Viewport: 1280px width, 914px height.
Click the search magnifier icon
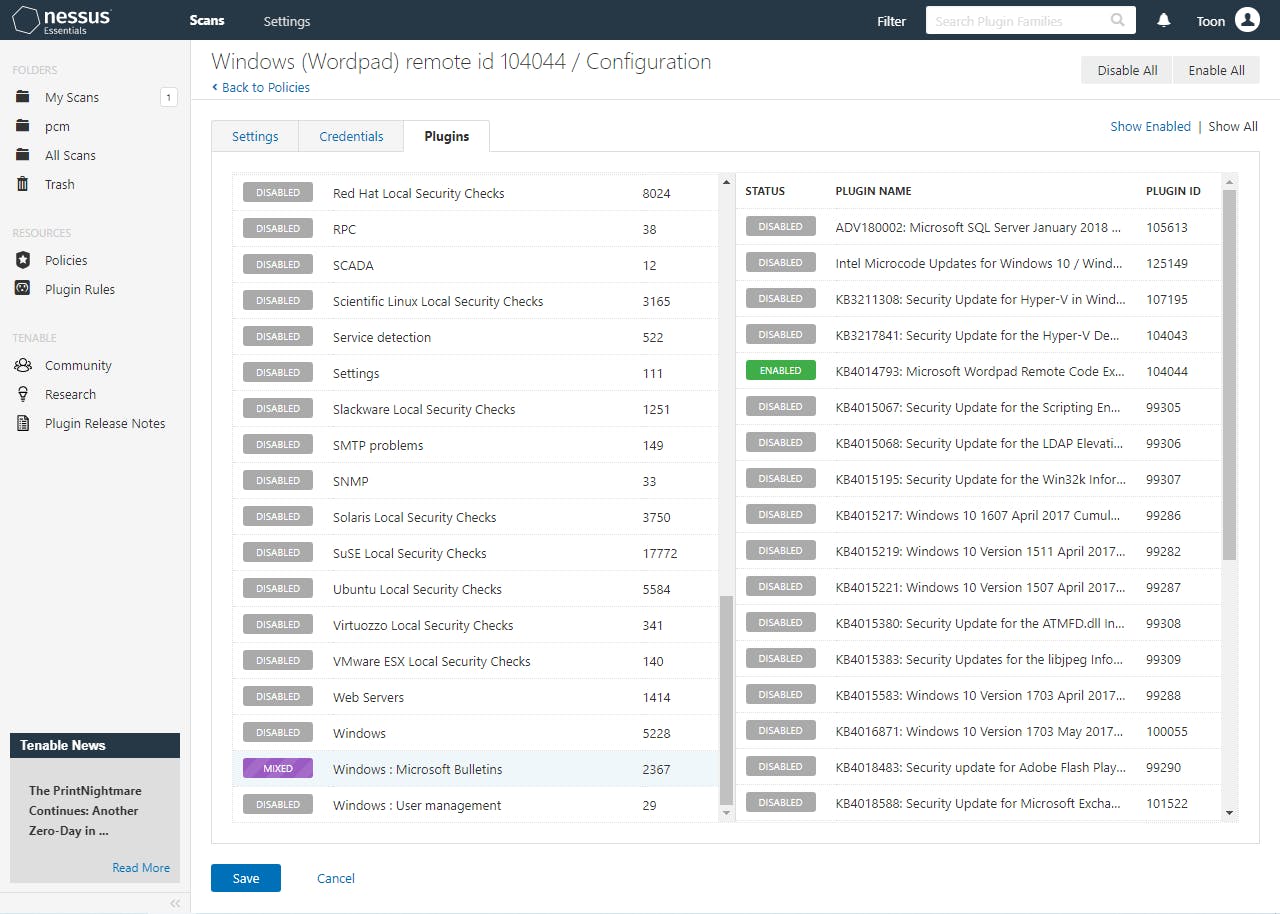[x=1117, y=20]
